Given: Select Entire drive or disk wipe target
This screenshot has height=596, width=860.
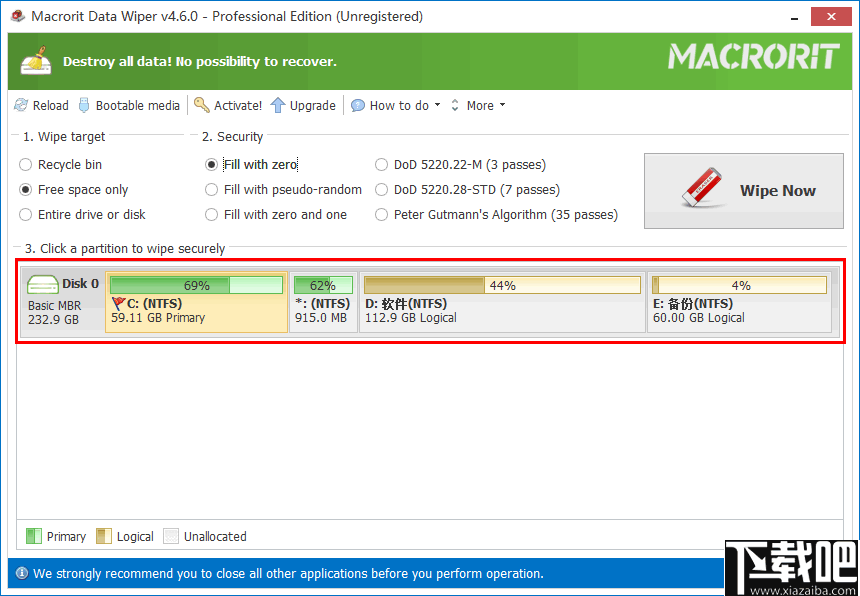Looking at the screenshot, I should (x=24, y=214).
